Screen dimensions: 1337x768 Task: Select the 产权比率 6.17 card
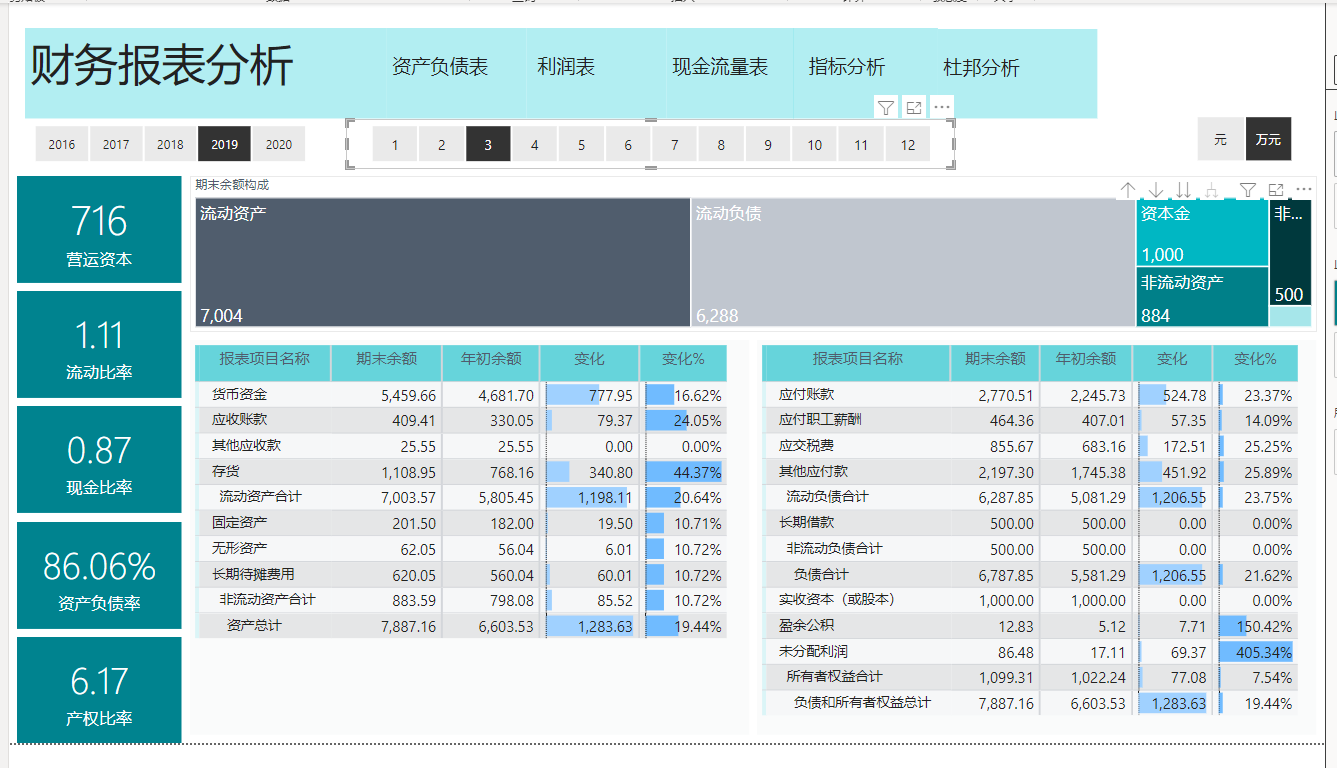99,690
